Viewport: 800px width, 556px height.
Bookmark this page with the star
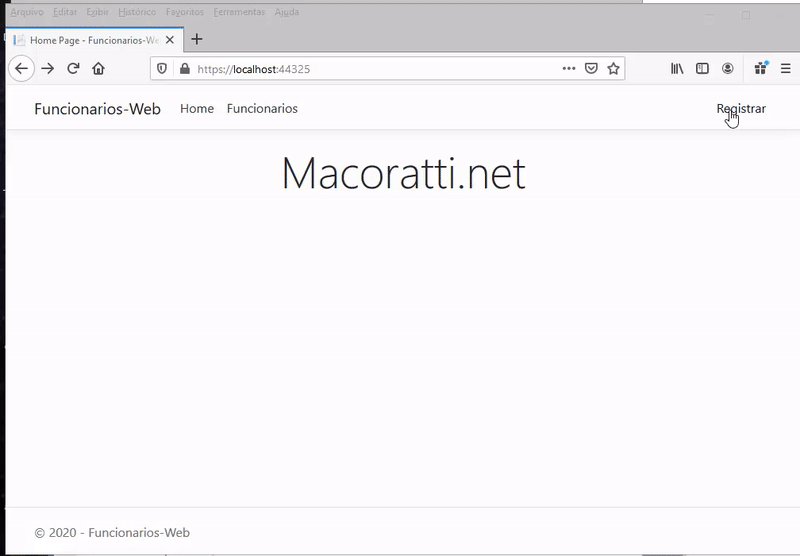pos(613,69)
